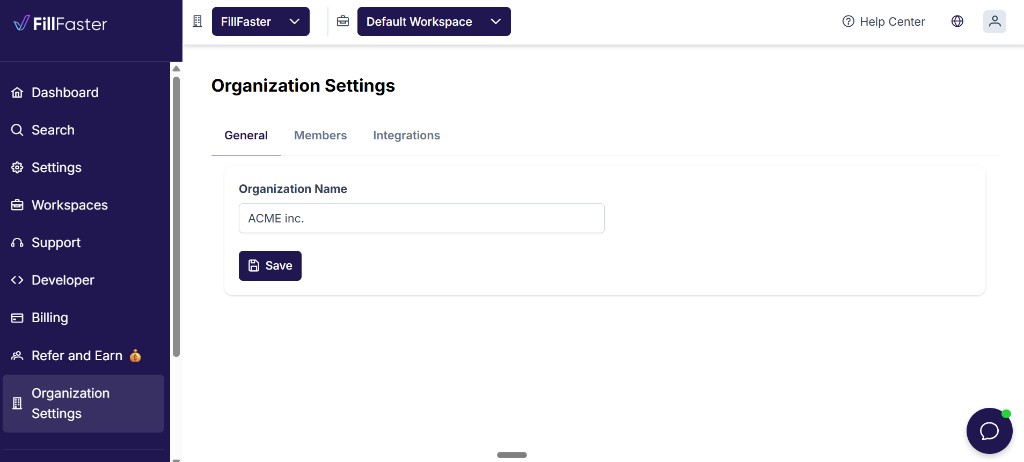Click the Organization Name field label
The height and width of the screenshot is (462, 1024).
[x=293, y=189]
